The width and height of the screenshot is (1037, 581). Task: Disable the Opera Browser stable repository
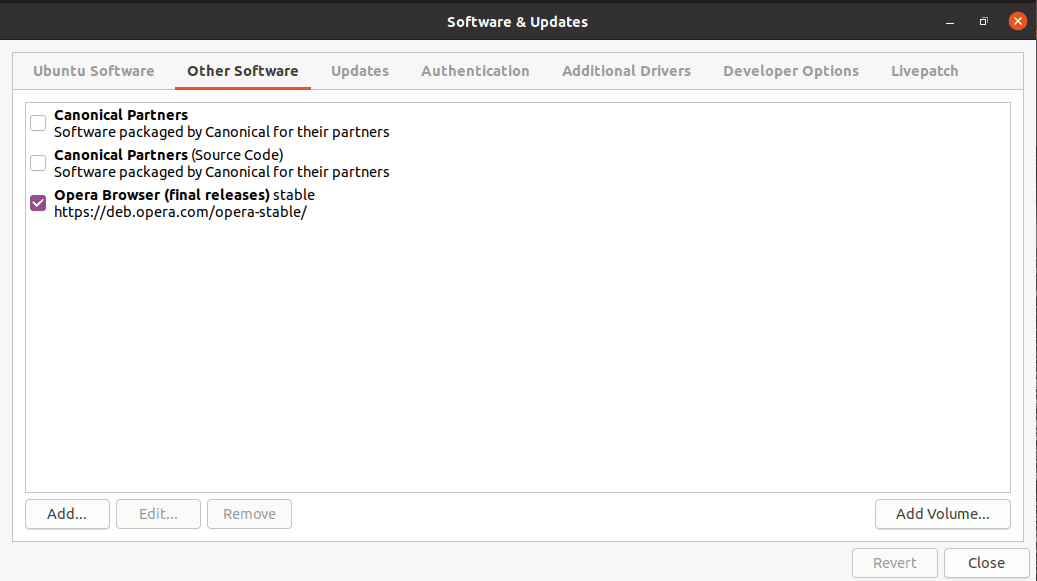37,203
